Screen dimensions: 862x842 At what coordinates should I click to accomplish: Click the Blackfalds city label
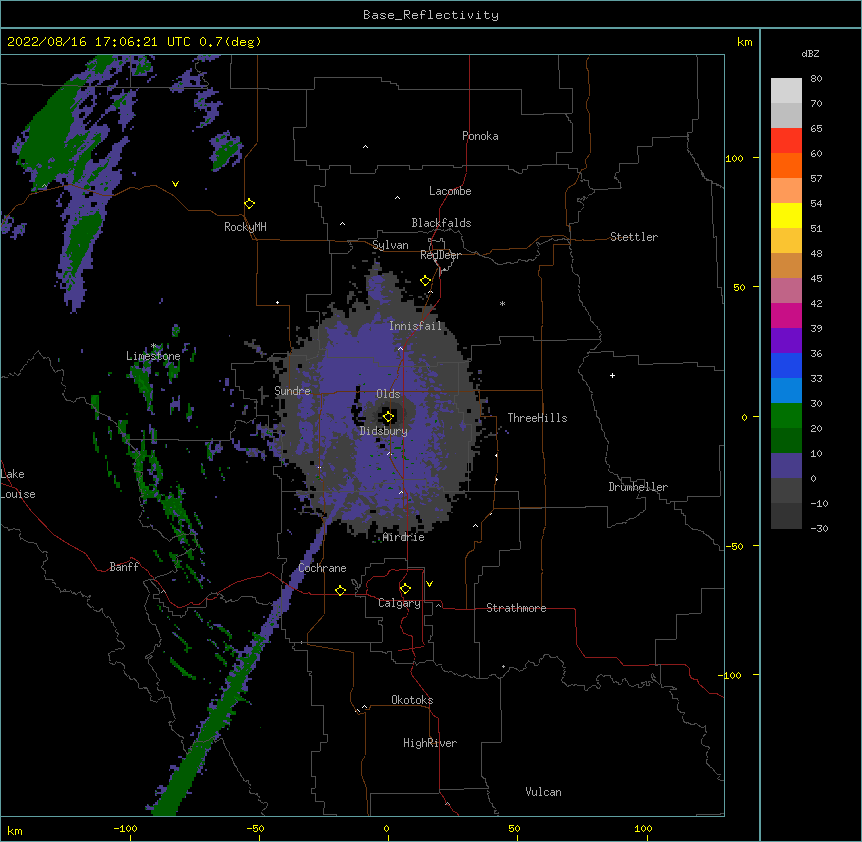[x=441, y=223]
